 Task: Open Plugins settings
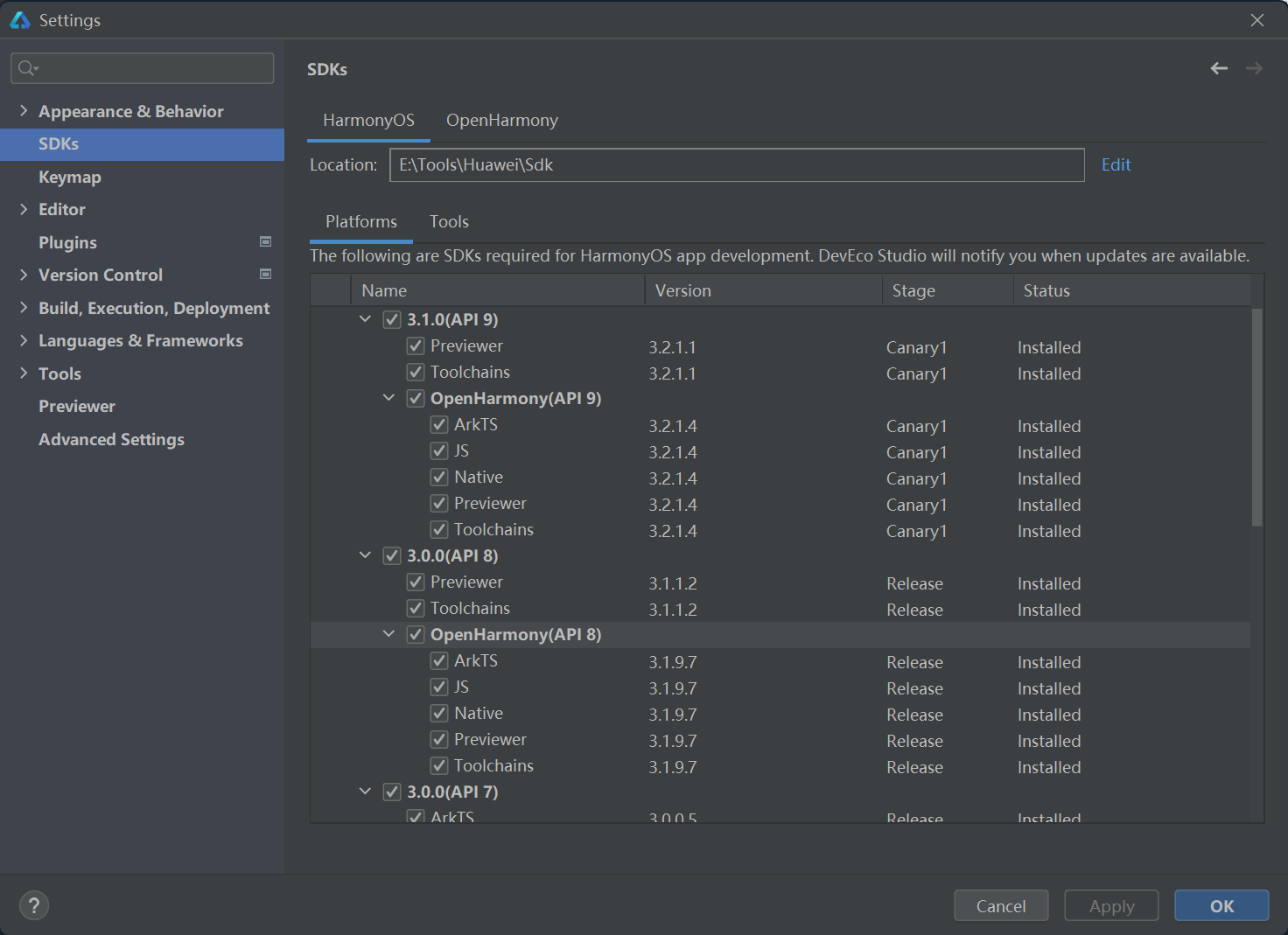67,243
